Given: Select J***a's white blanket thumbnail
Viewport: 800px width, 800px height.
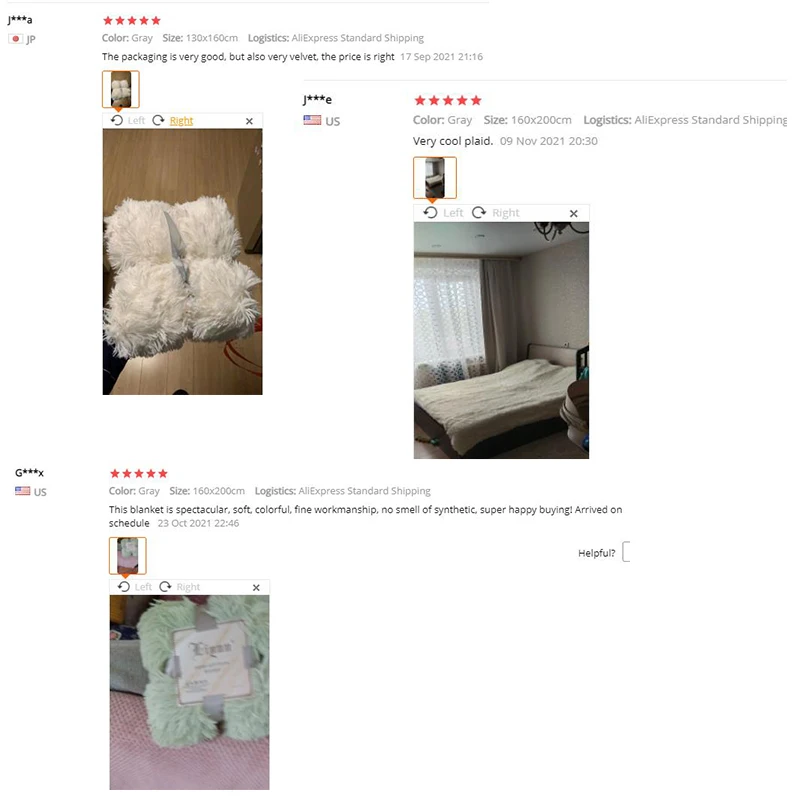Looking at the screenshot, I should (x=120, y=89).
